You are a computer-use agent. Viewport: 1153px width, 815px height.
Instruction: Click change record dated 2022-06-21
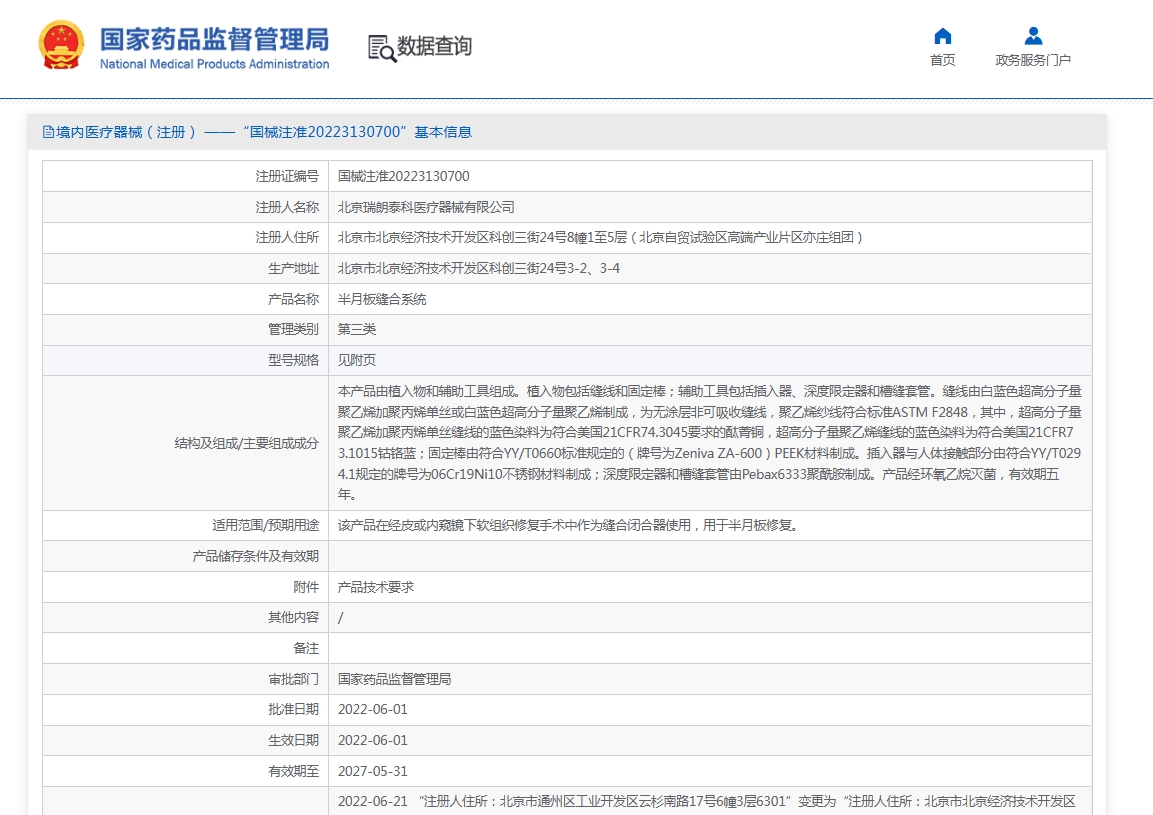(707, 801)
